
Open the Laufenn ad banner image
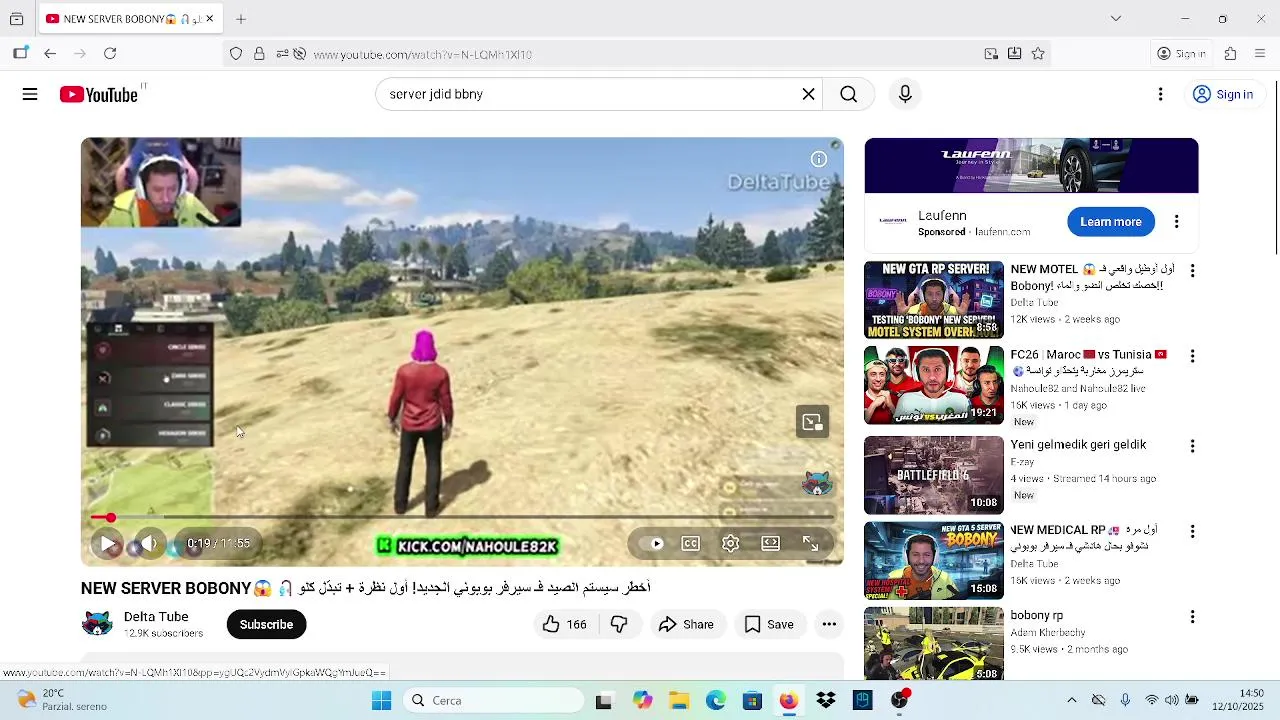(x=1031, y=165)
